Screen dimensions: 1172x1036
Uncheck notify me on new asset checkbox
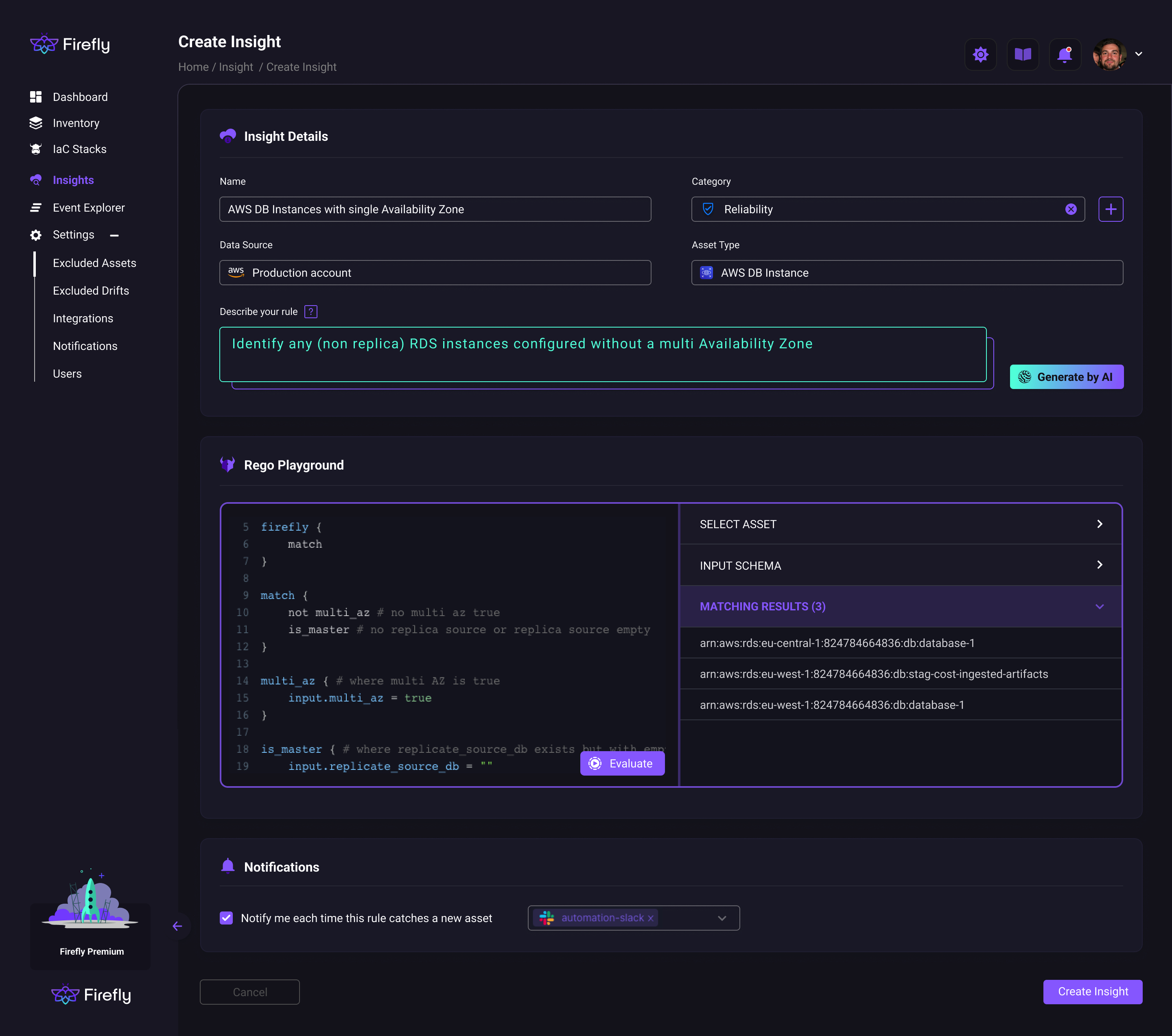[x=227, y=918]
